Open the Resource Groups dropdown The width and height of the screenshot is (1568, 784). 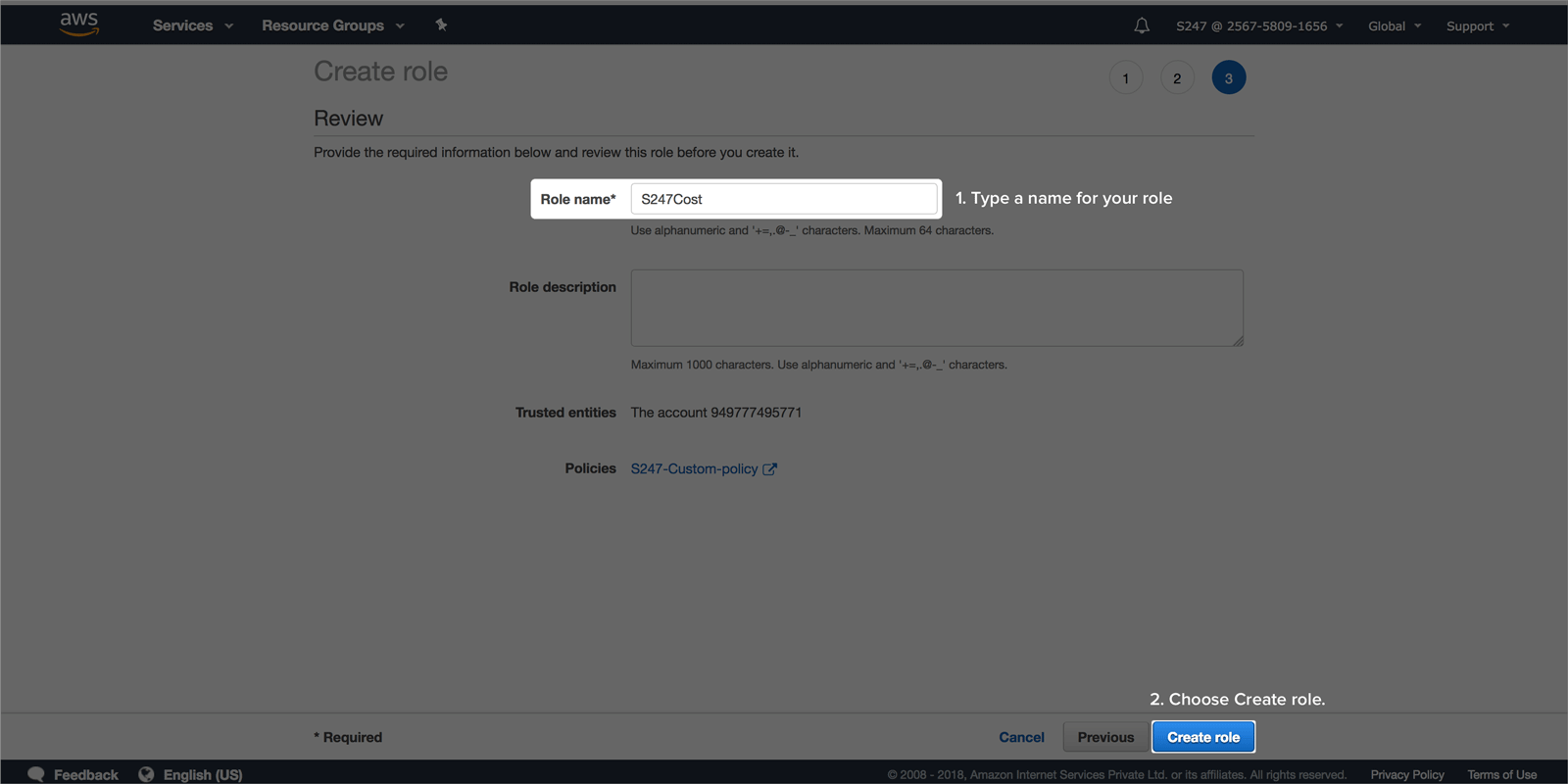click(x=332, y=25)
